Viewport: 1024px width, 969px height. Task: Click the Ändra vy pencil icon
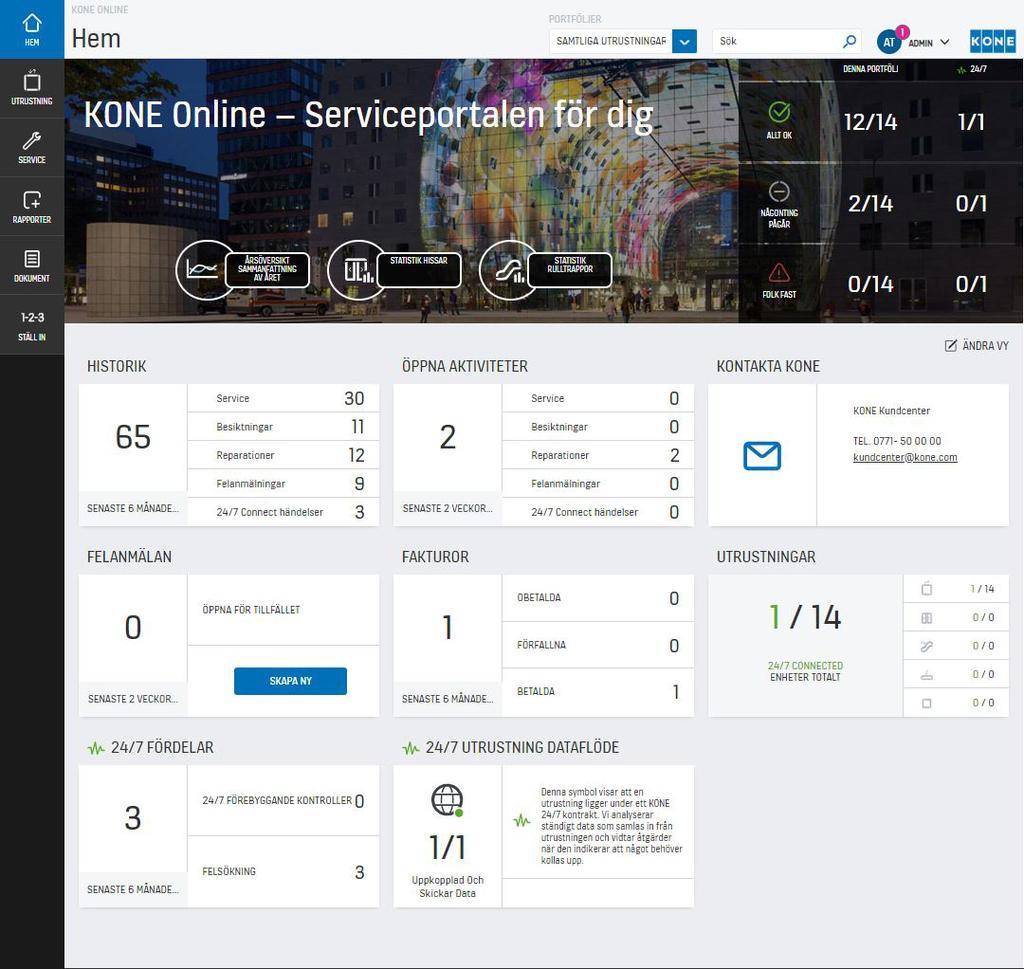[951, 345]
